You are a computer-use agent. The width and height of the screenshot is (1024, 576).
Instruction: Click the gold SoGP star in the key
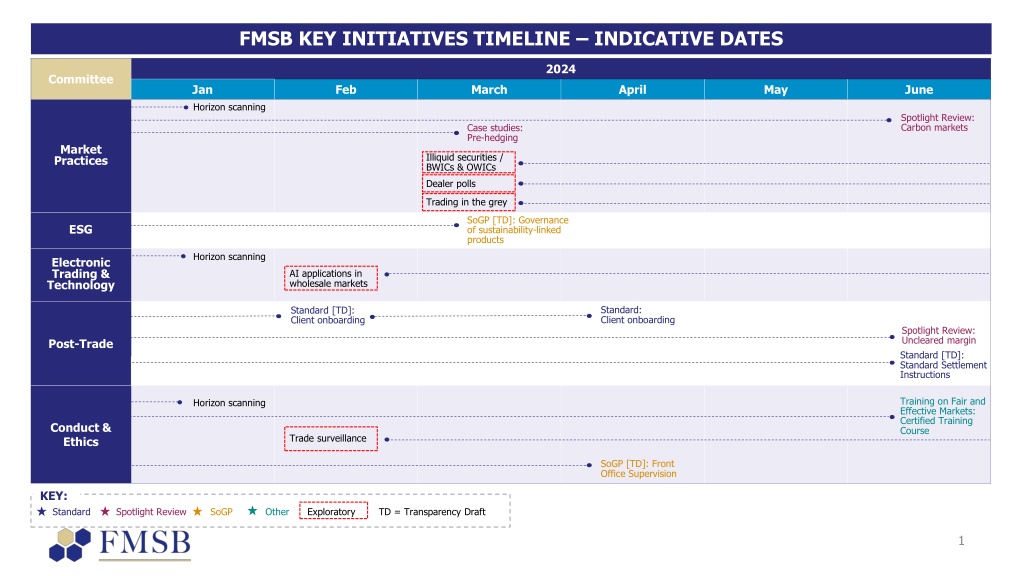pos(197,511)
